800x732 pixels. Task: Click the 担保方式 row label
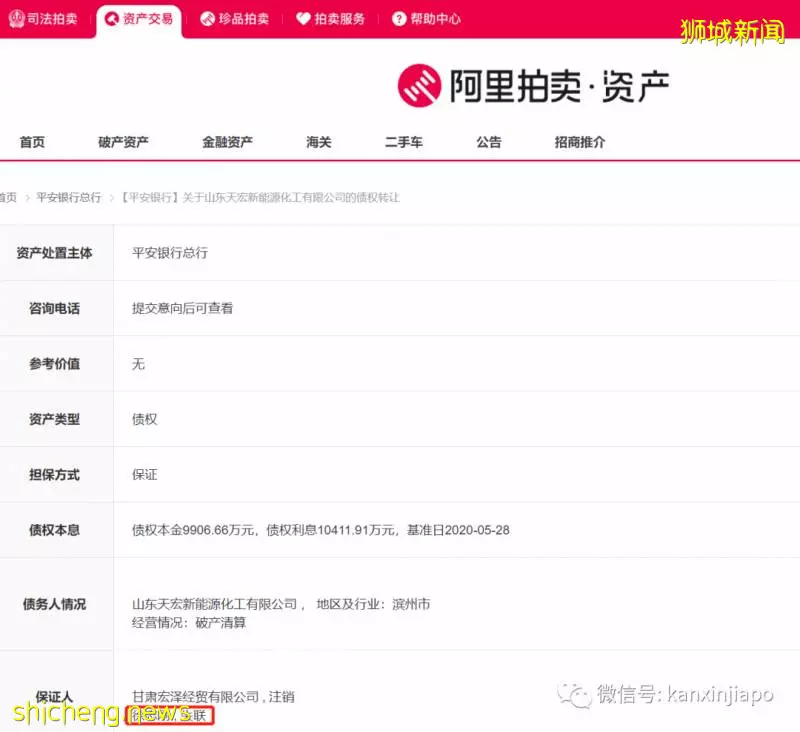coord(54,475)
